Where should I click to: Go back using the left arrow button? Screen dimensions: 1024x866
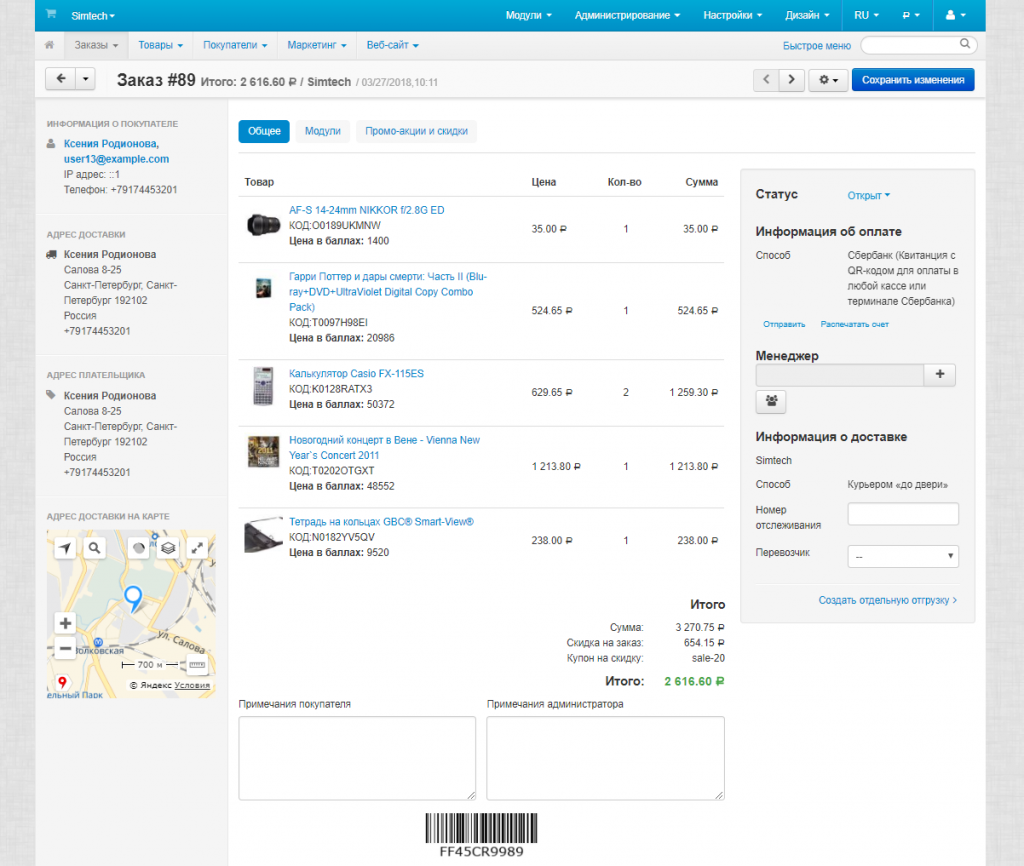coord(61,79)
